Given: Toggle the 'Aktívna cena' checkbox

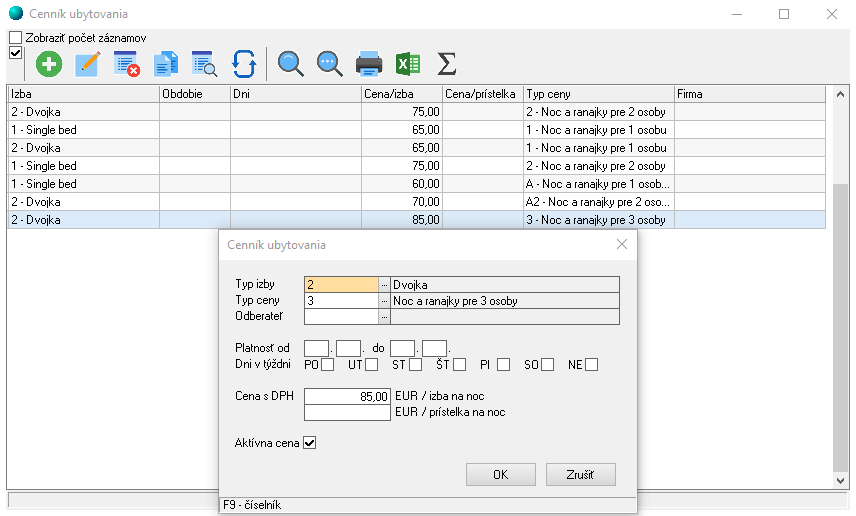Looking at the screenshot, I should pos(309,443).
